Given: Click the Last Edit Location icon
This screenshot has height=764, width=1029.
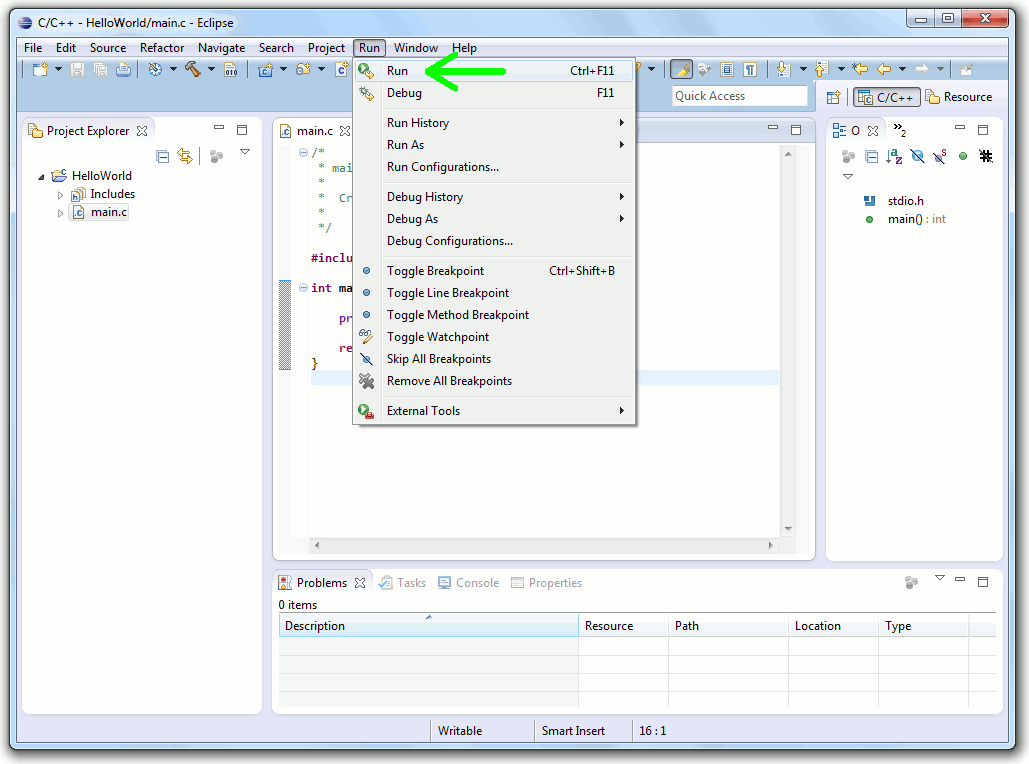Looking at the screenshot, I should click(860, 69).
